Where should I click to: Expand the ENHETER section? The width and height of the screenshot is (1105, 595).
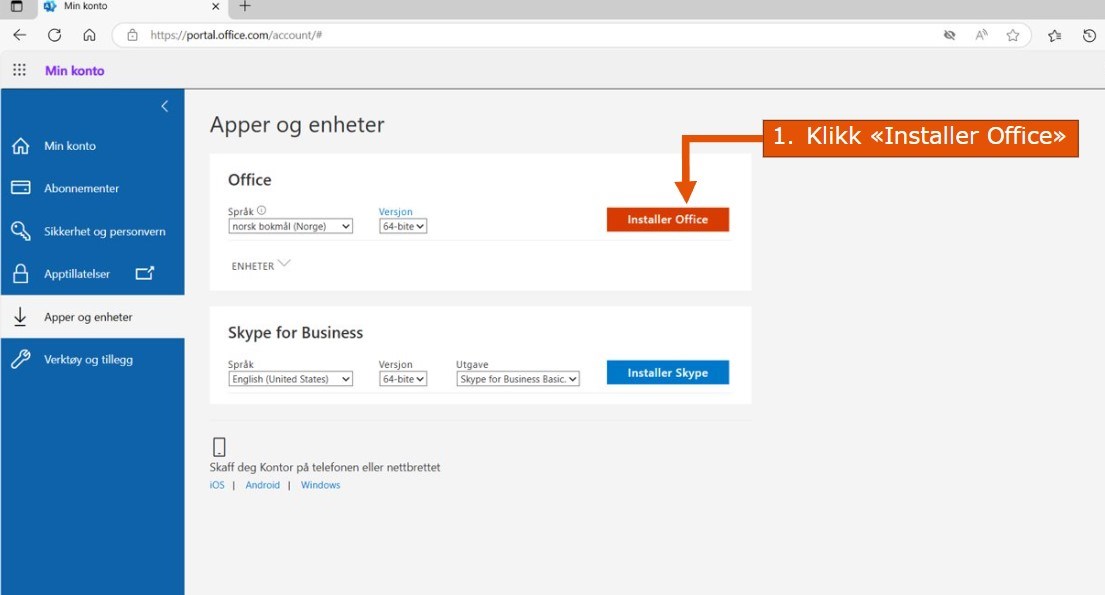(260, 265)
